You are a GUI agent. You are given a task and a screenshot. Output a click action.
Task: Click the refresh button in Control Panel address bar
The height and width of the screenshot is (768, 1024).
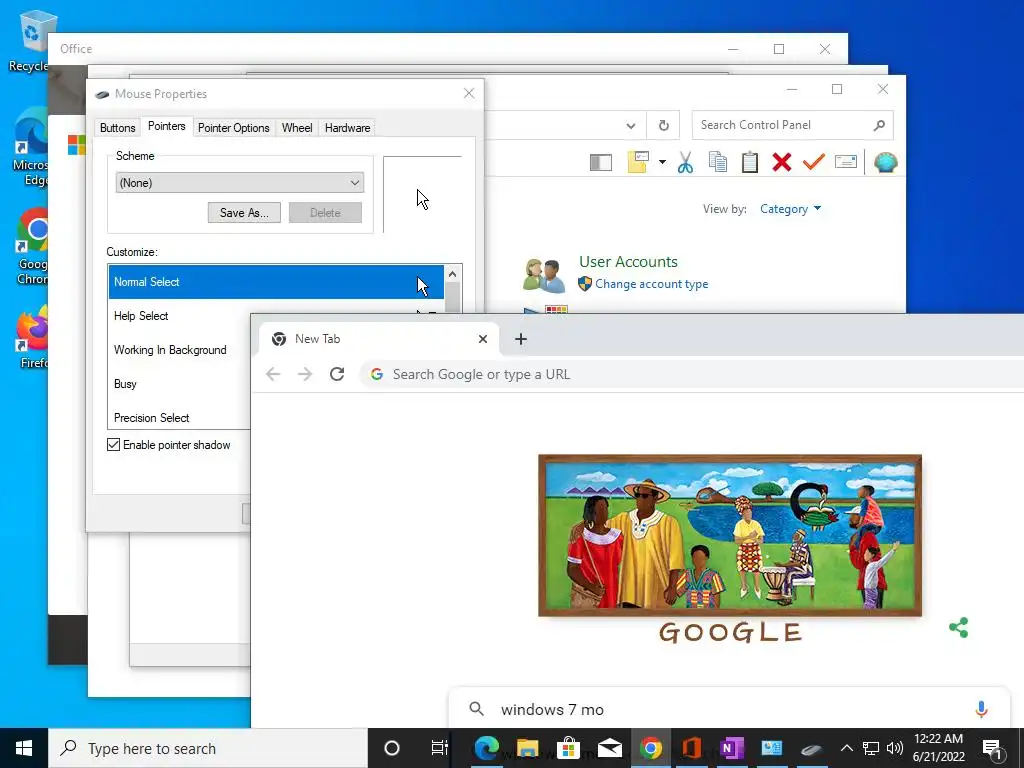tap(664, 125)
